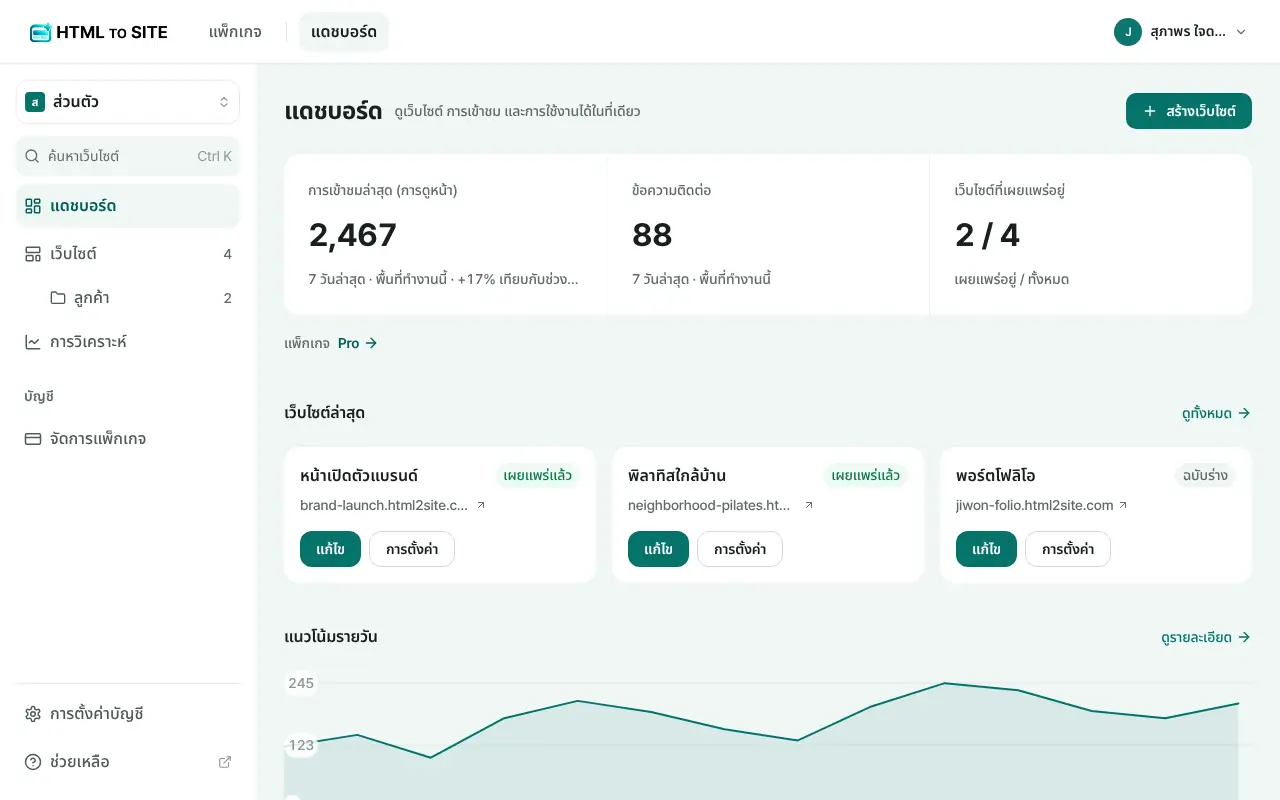Click the Pro package link
Viewport: 1280px width, 800px height.
[x=358, y=343]
